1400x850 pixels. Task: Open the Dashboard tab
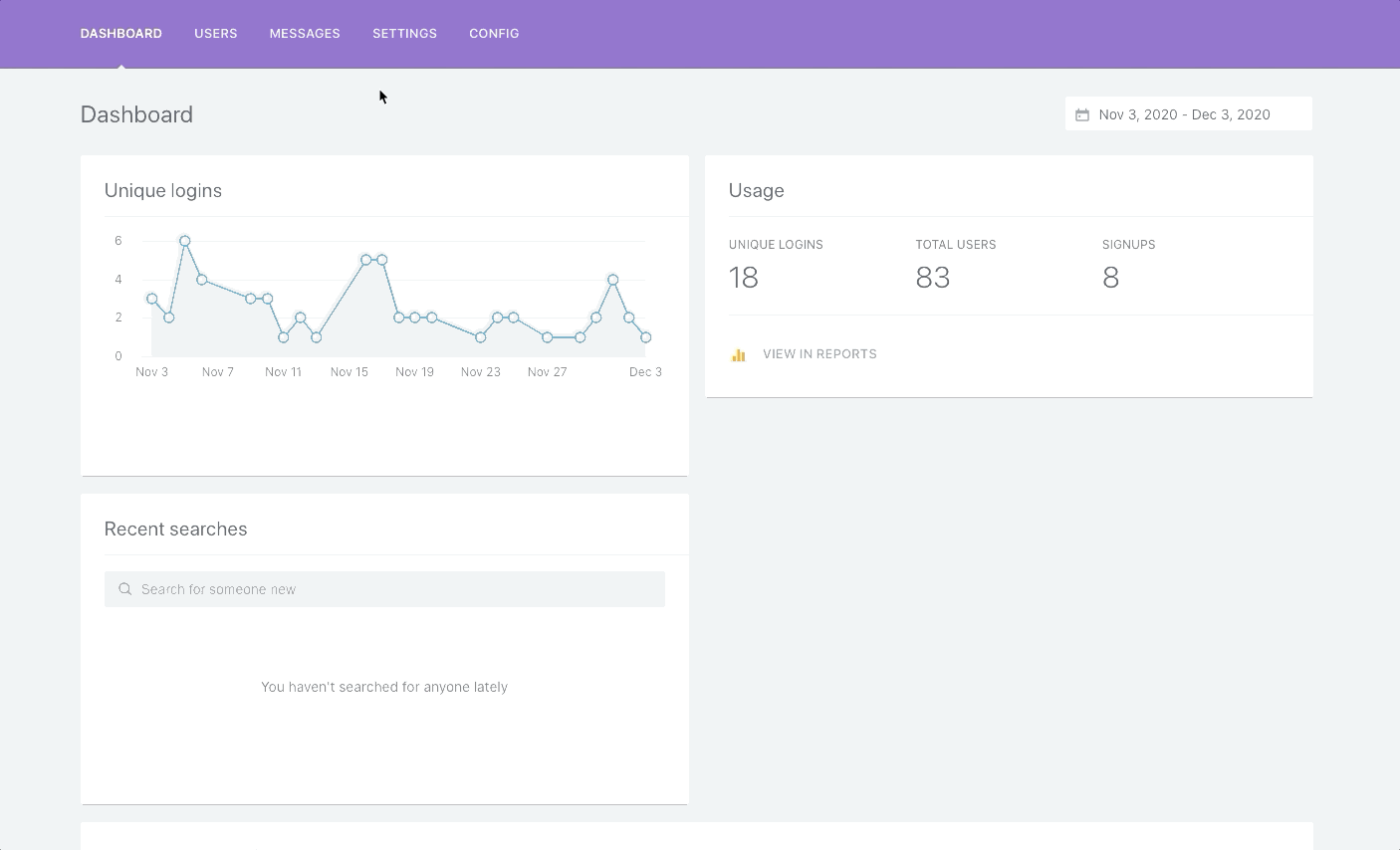click(x=120, y=34)
